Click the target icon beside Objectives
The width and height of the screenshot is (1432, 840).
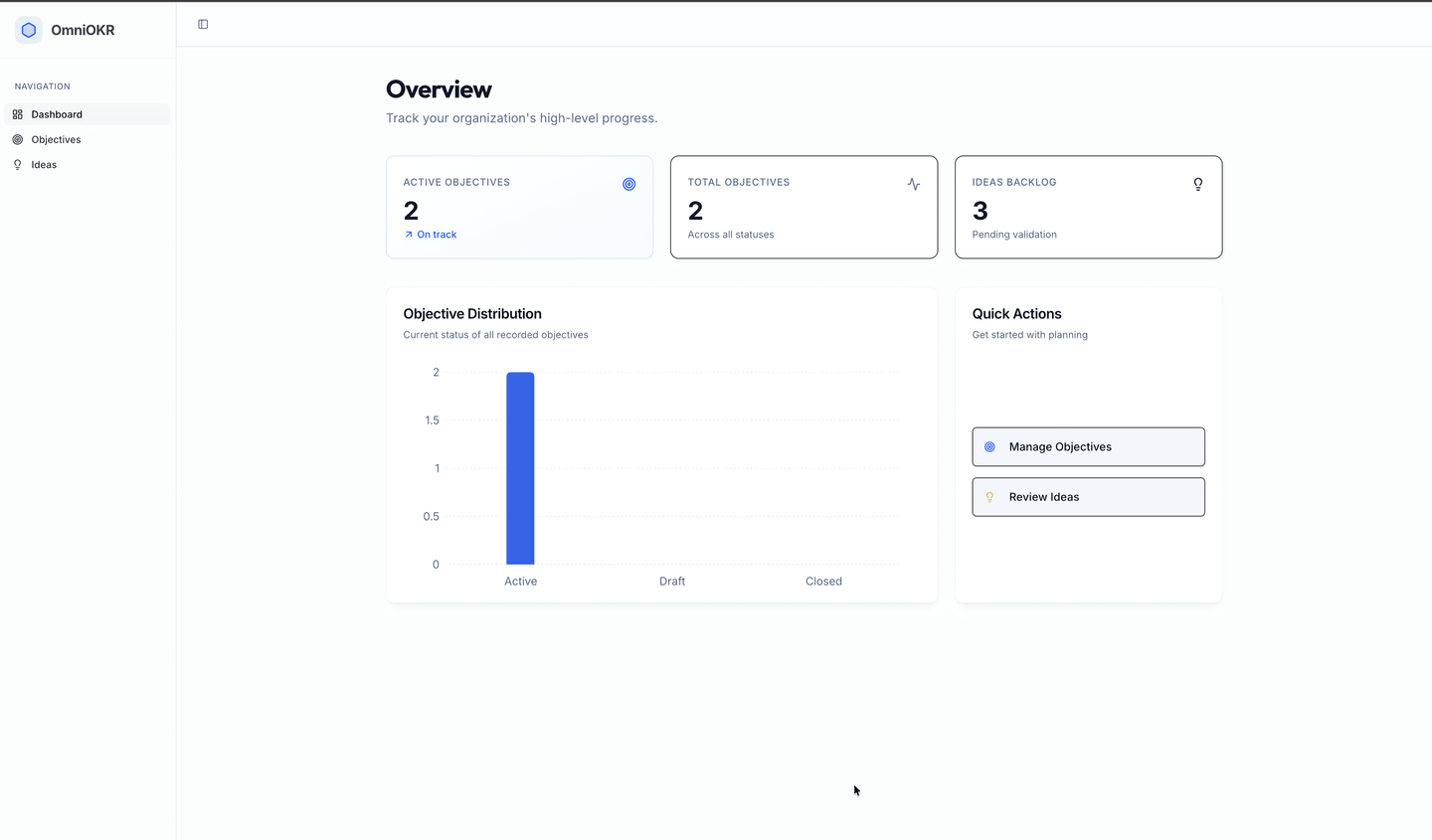tap(17, 139)
